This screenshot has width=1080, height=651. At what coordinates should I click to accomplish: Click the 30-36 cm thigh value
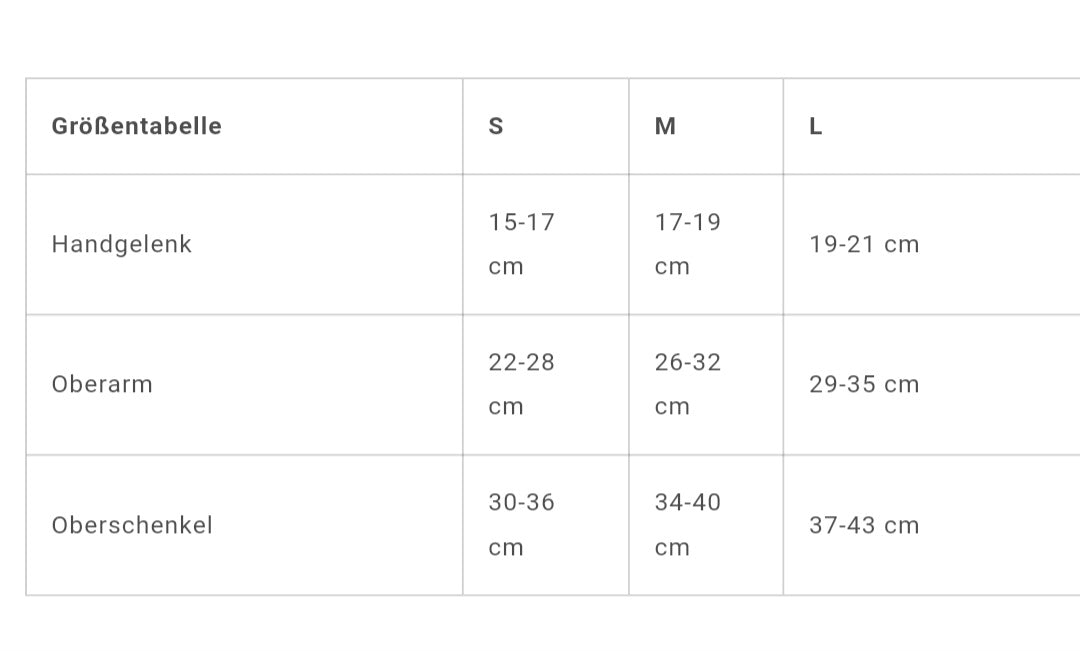coord(521,525)
